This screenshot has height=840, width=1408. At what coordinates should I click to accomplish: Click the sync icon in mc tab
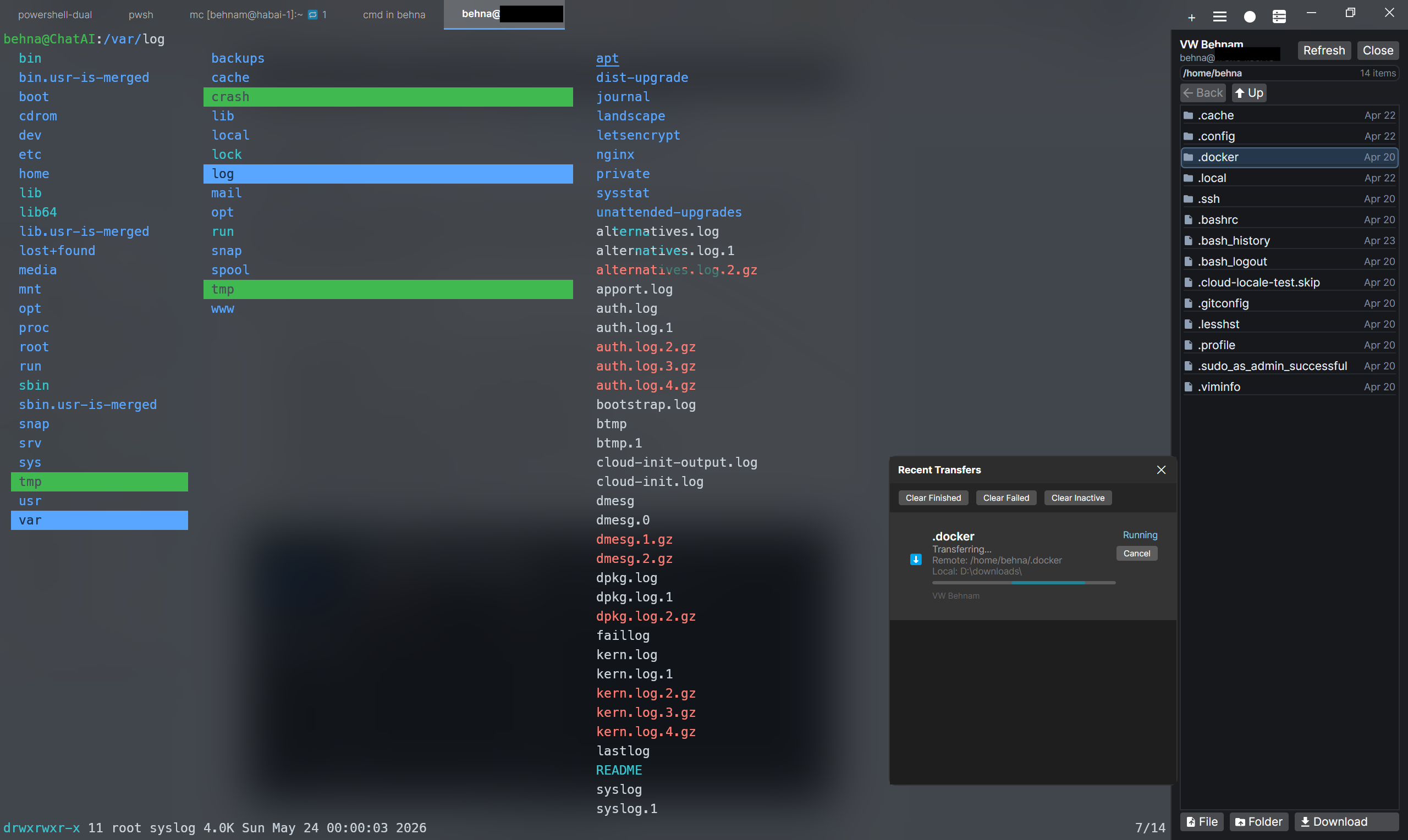(312, 15)
